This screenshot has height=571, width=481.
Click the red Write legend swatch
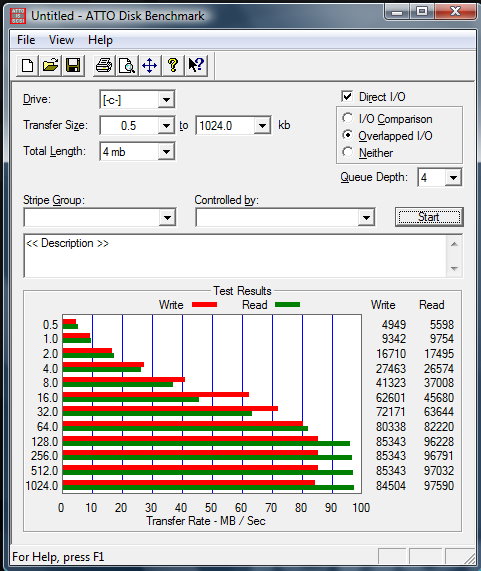pos(204,304)
